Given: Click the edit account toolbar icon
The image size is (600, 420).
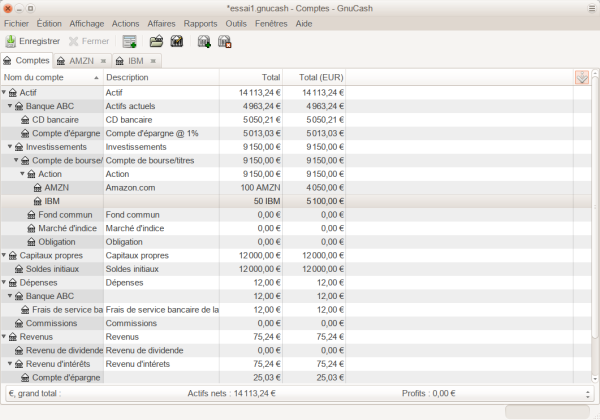Looking at the screenshot, I should 177,42.
